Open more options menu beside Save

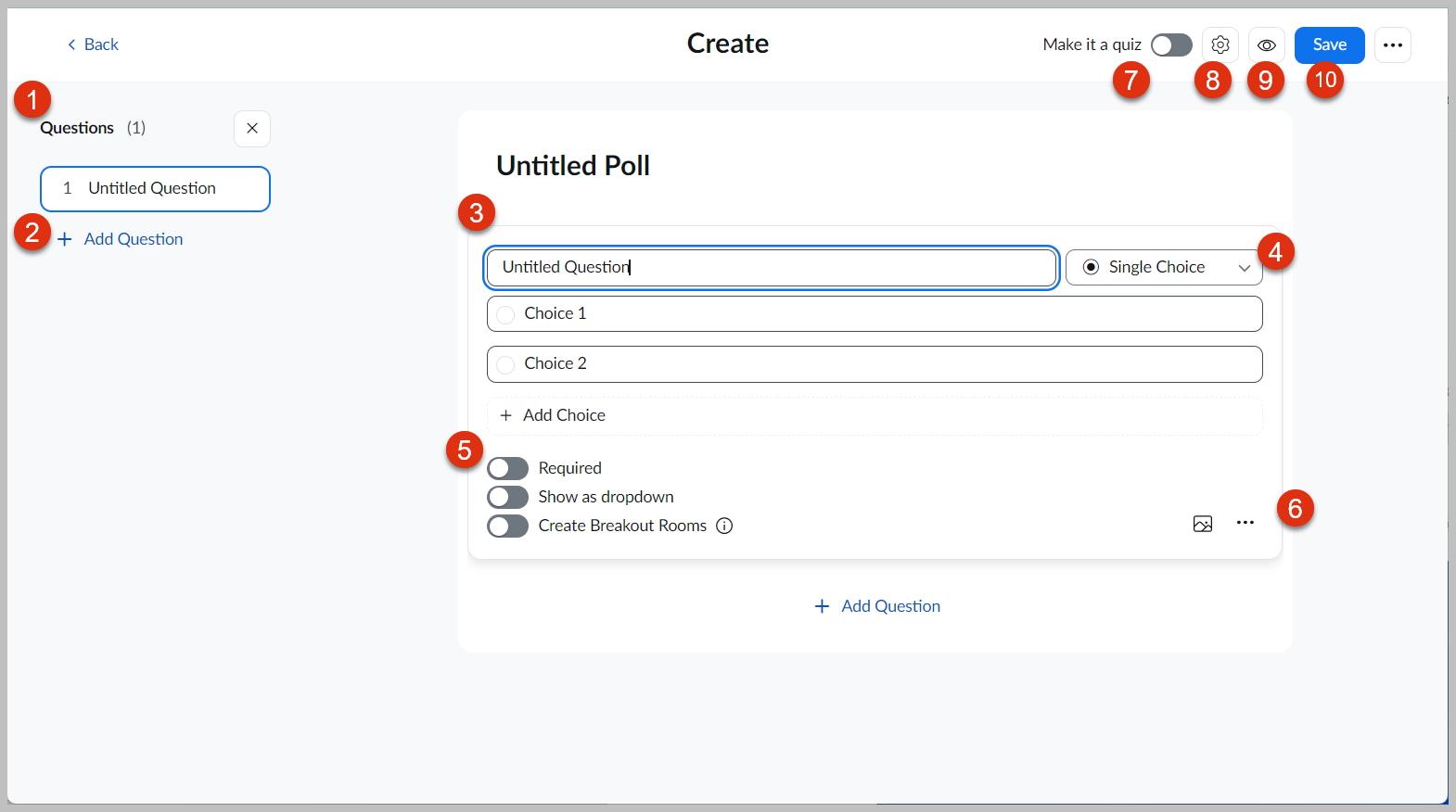(1392, 44)
